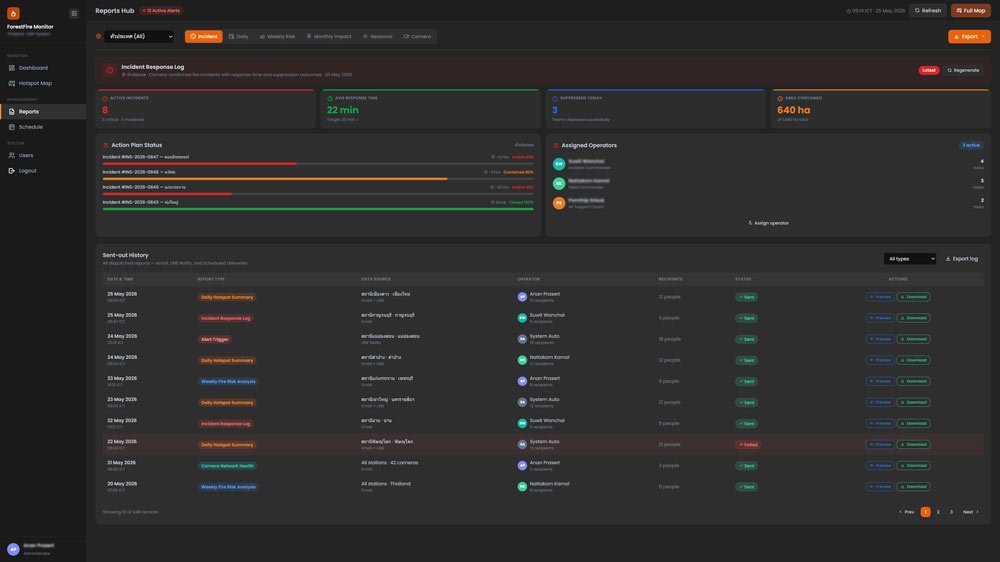Switch to the Weekly Risk tab
The width and height of the screenshot is (1000, 562).
277,36
